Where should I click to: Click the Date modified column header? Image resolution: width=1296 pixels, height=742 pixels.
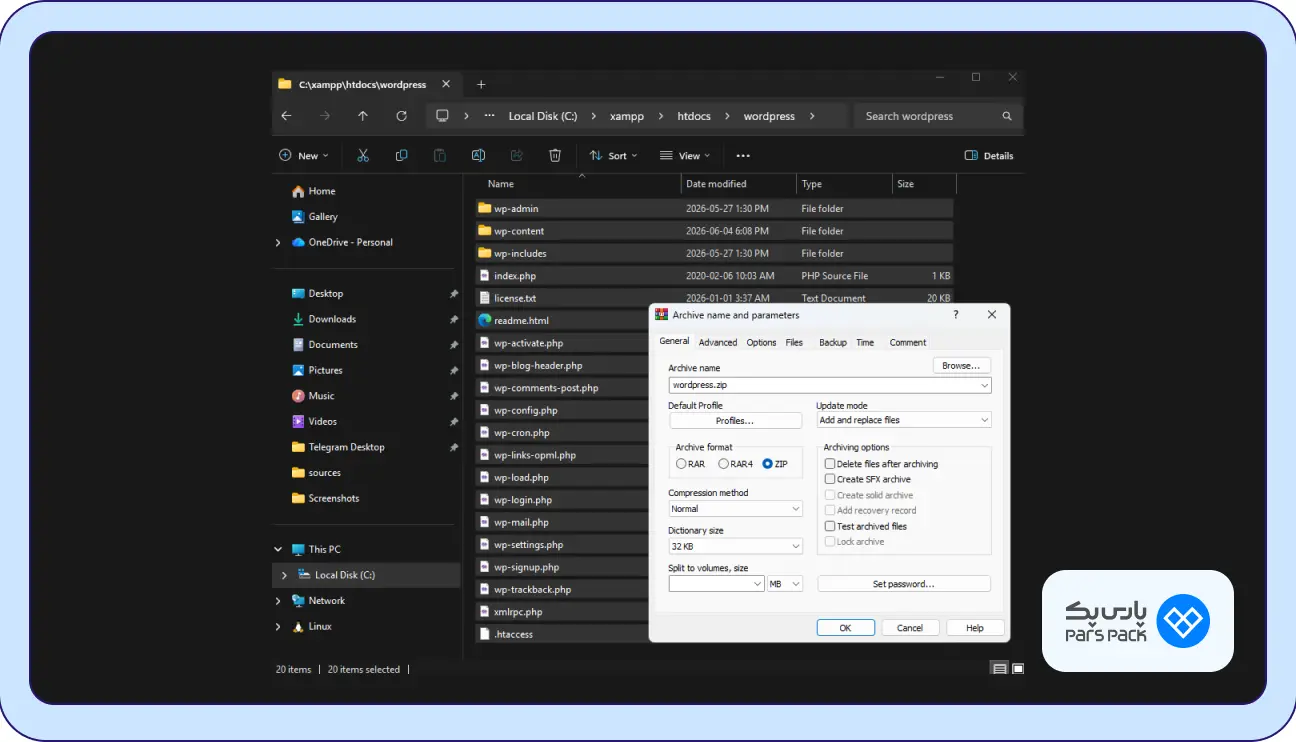(738, 184)
